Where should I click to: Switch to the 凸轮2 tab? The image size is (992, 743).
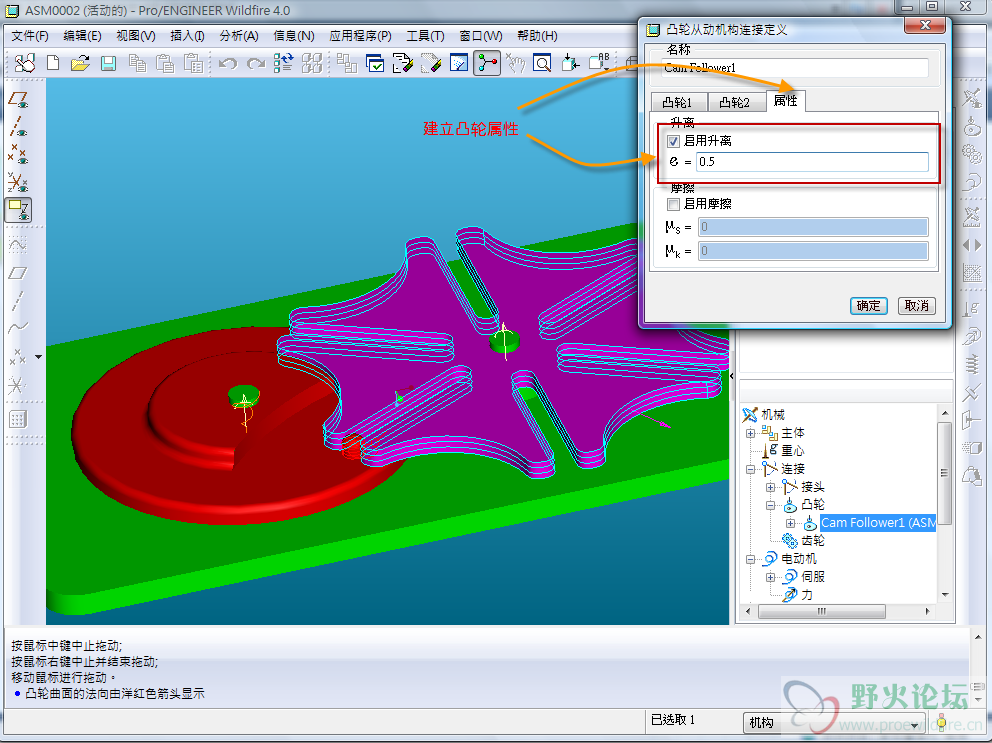[x=735, y=103]
